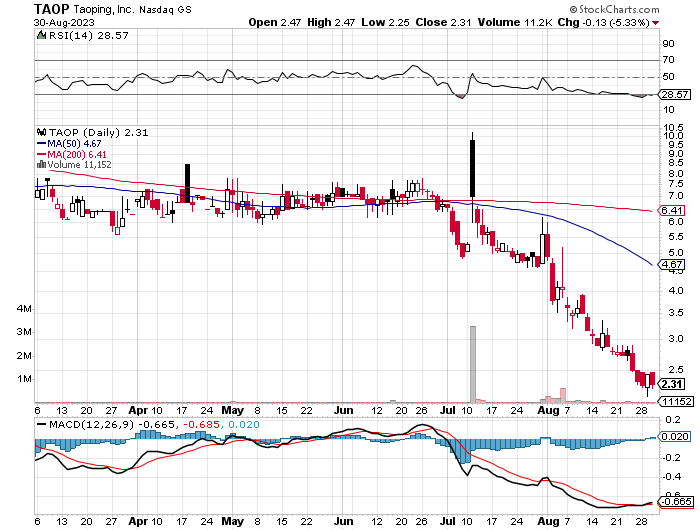Click the 11152 volume axis tag
700x530 pixels.
tap(676, 401)
